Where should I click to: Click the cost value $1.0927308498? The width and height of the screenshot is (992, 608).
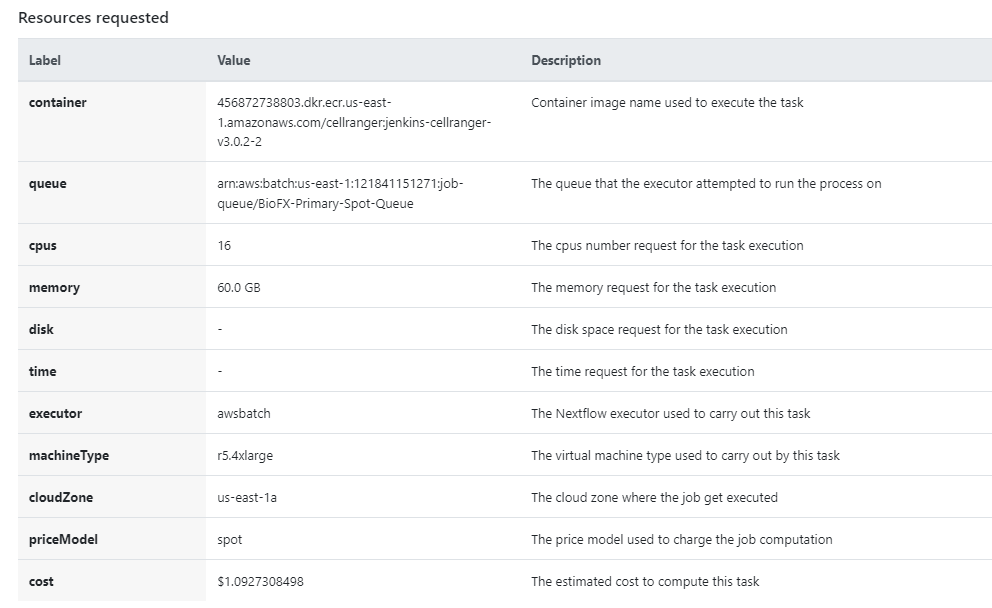pyautogui.click(x=260, y=581)
